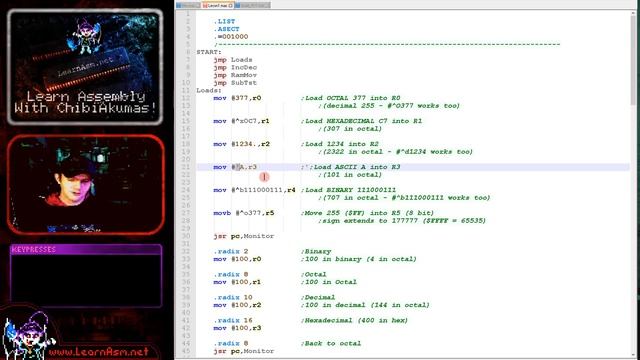Click the 'jmp Loads' instruction
This screenshot has height=360, width=640.
[233, 60]
